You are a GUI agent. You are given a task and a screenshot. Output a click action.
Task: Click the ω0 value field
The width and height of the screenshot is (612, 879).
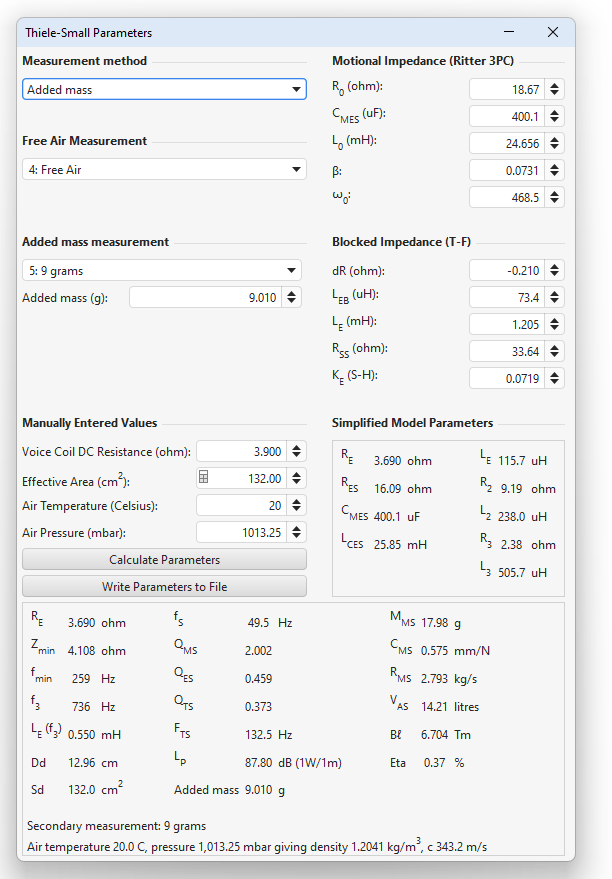tap(507, 197)
